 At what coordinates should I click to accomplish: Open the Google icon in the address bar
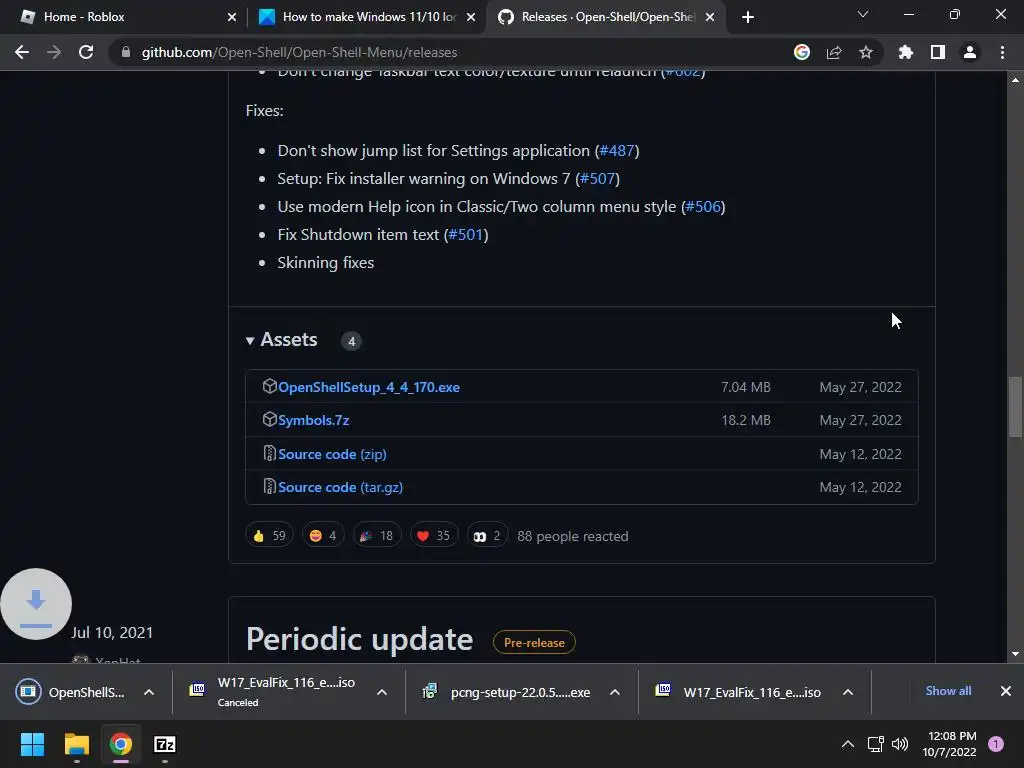click(x=801, y=52)
